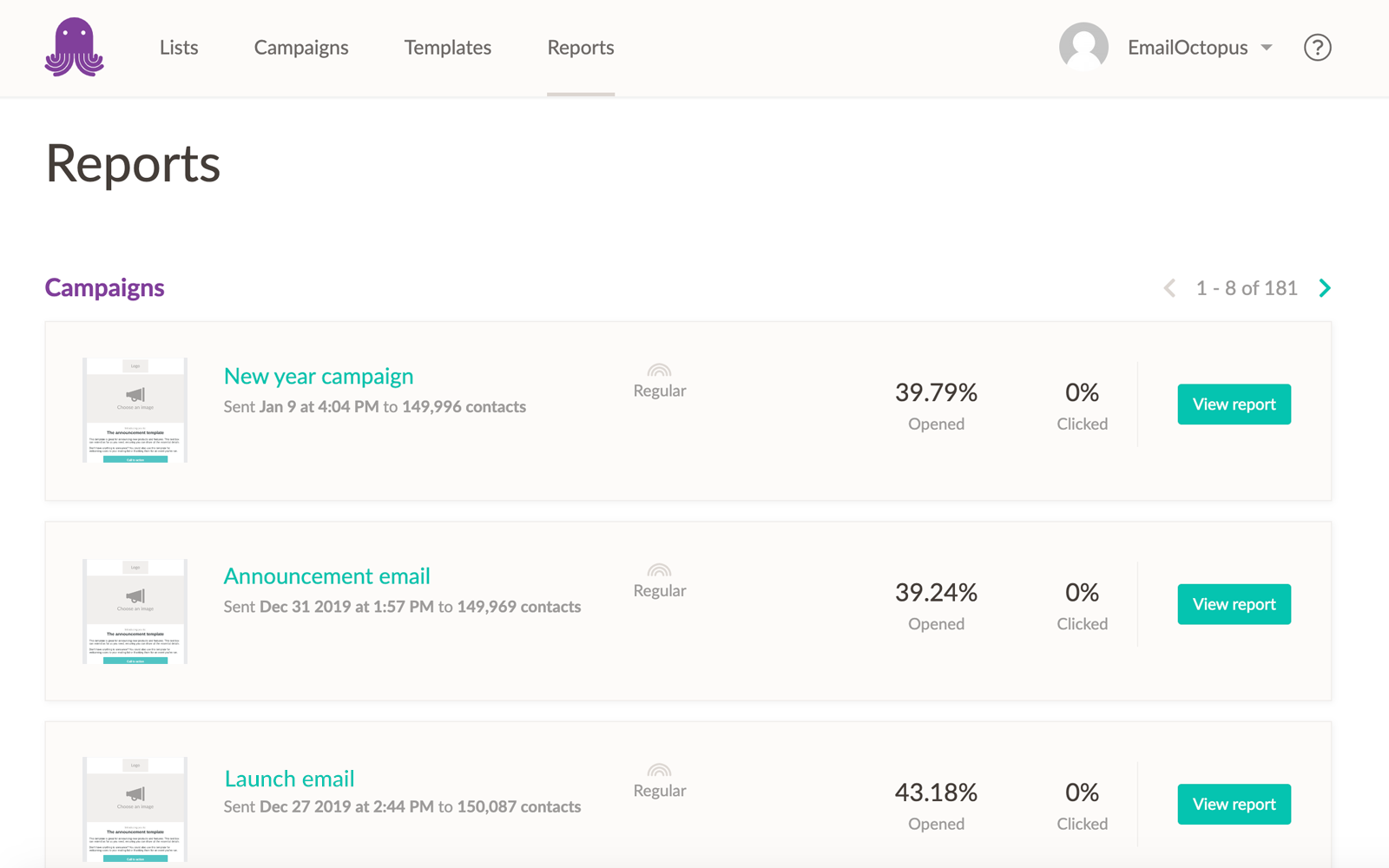1389x868 pixels.
Task: Click the user avatar icon
Action: click(1082, 47)
